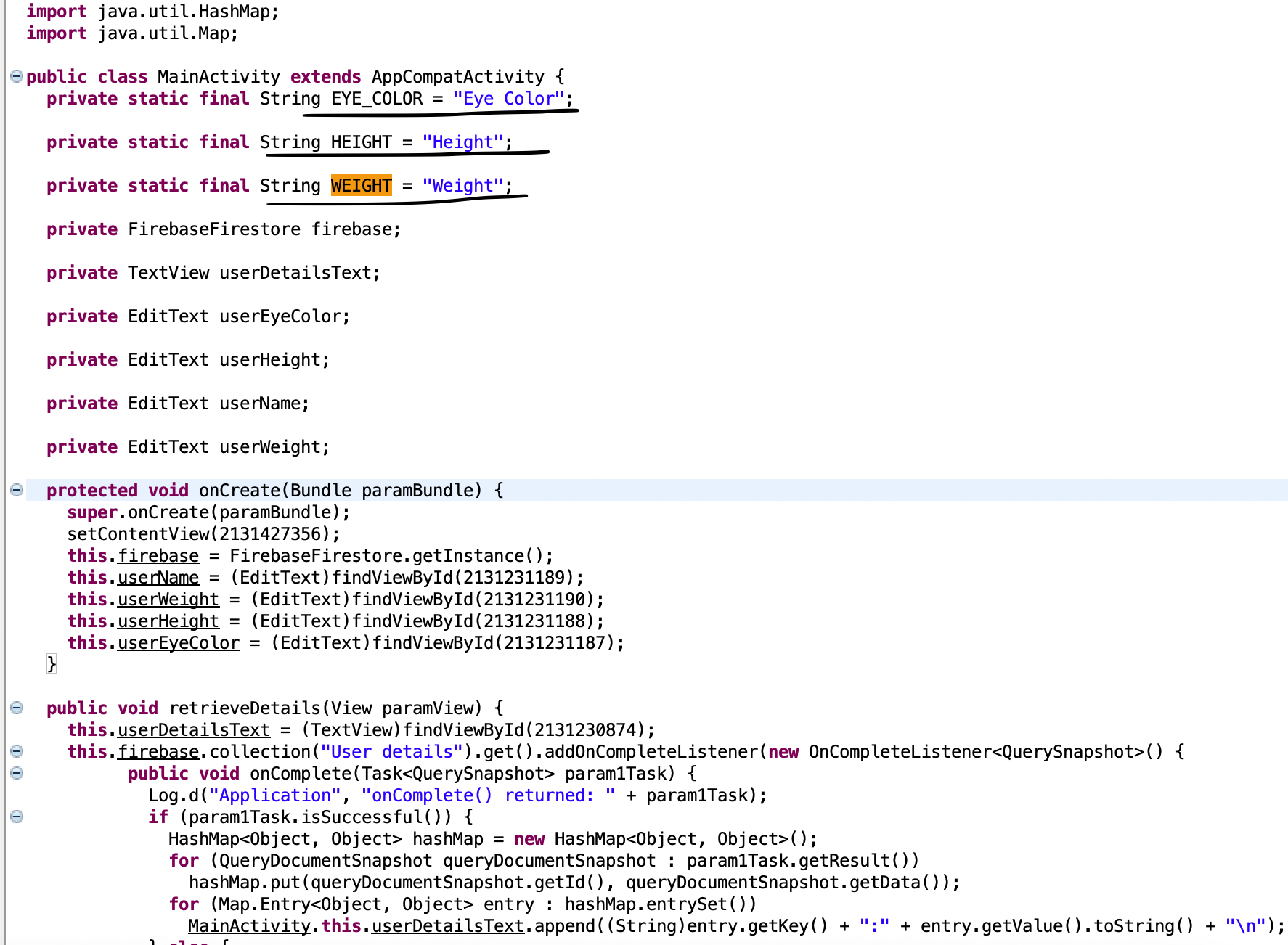Click the "Height" string literal
The height and width of the screenshot is (945, 1288).
point(462,142)
